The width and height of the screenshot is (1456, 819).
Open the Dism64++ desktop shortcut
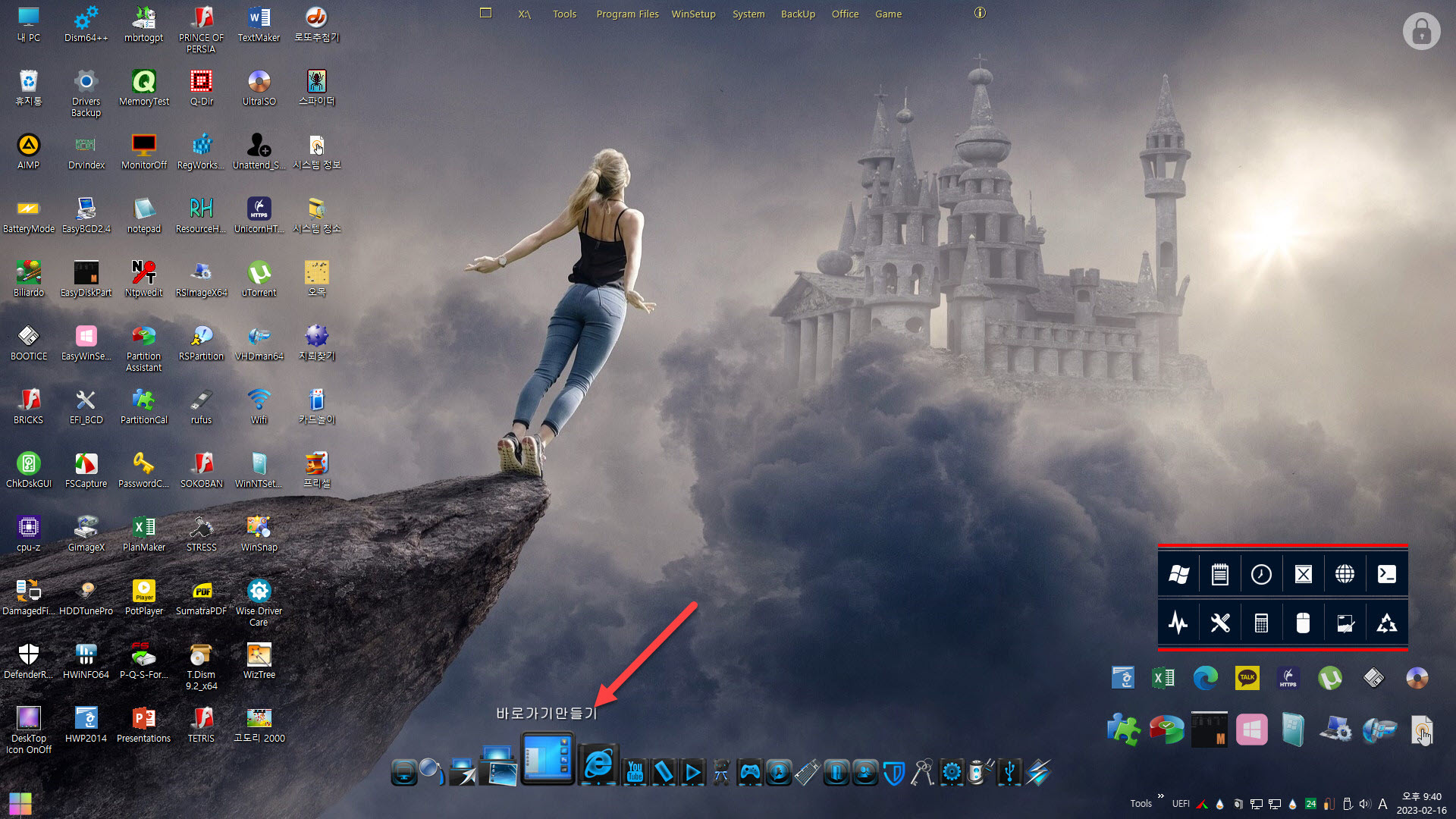(x=86, y=24)
